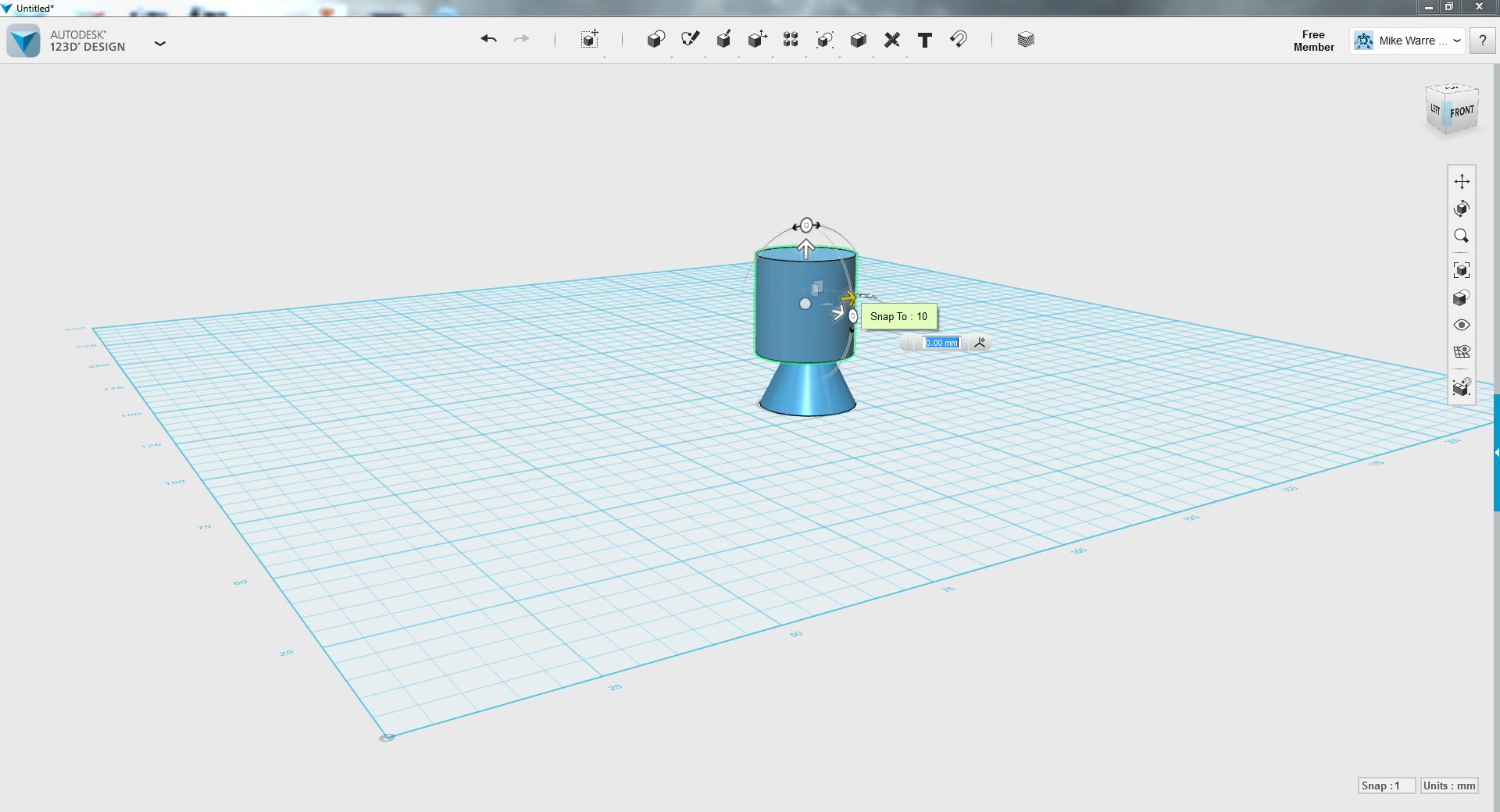Image resolution: width=1500 pixels, height=812 pixels.
Task: Select the Transform tool icon
Action: coord(590,40)
